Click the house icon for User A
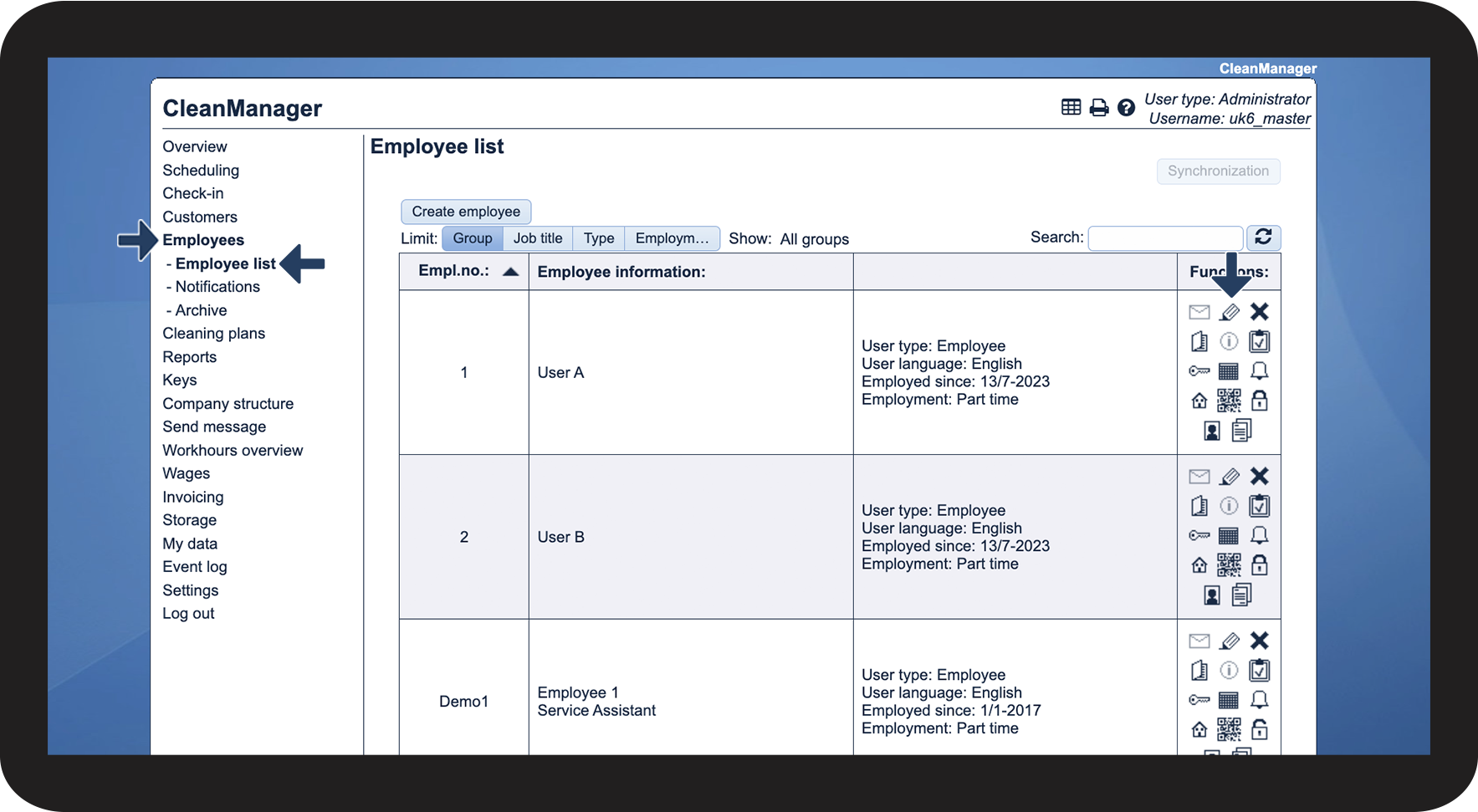The height and width of the screenshot is (812, 1478). [x=1199, y=401]
